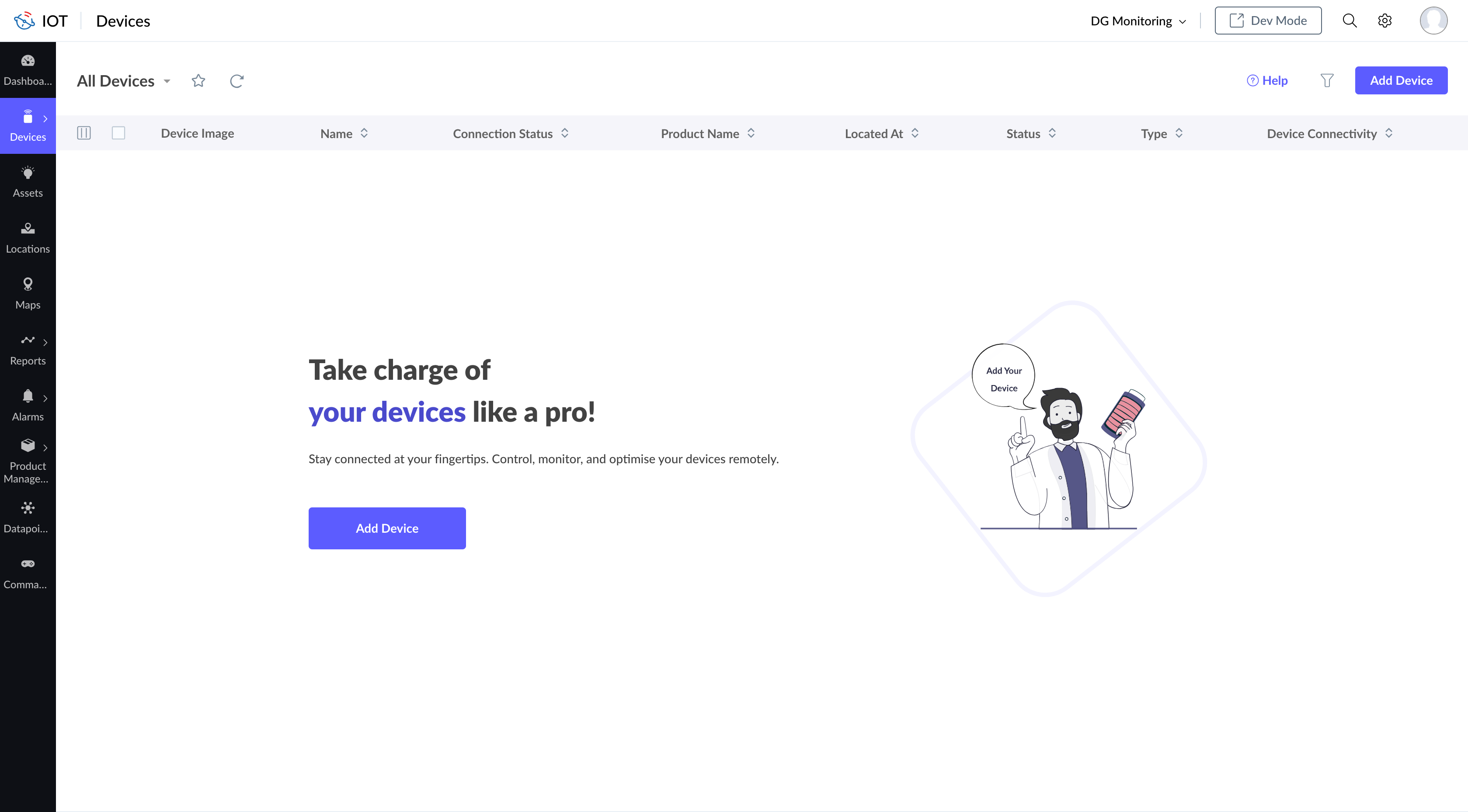This screenshot has width=1468, height=812.
Task: Open the Help link
Action: coord(1267,80)
